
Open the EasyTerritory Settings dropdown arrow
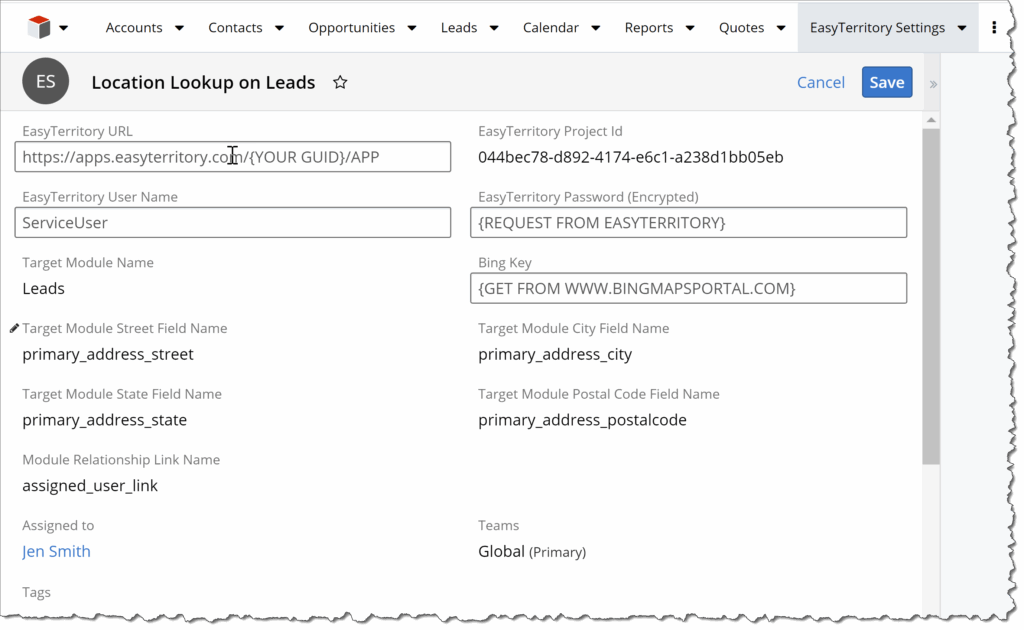tap(962, 28)
